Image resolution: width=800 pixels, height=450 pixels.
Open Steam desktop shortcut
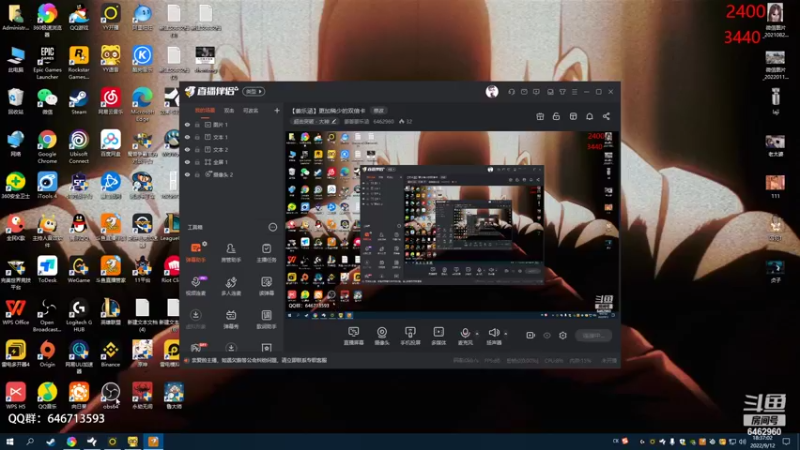click(79, 101)
